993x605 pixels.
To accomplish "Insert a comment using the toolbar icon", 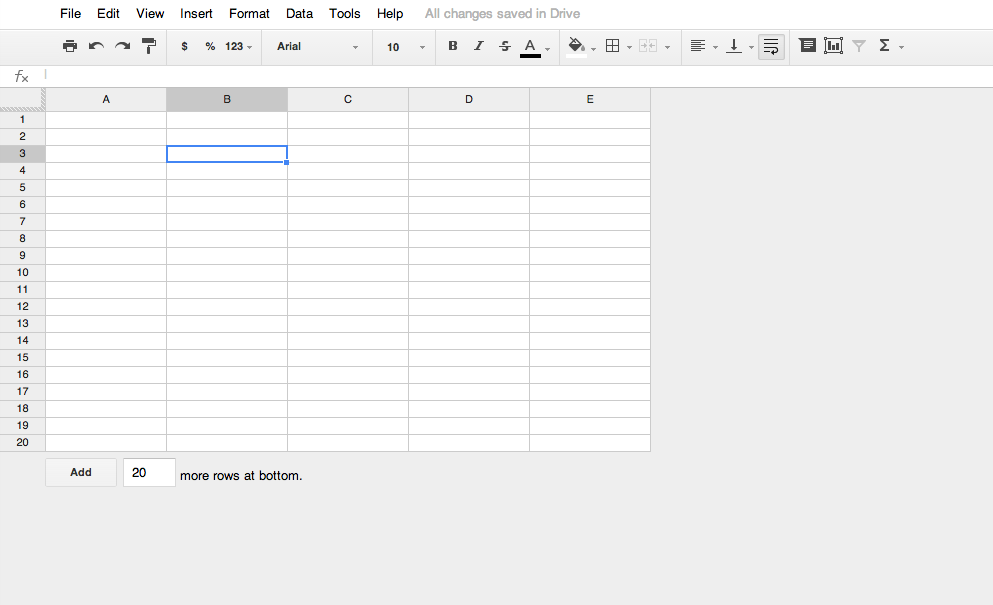I will 807,45.
